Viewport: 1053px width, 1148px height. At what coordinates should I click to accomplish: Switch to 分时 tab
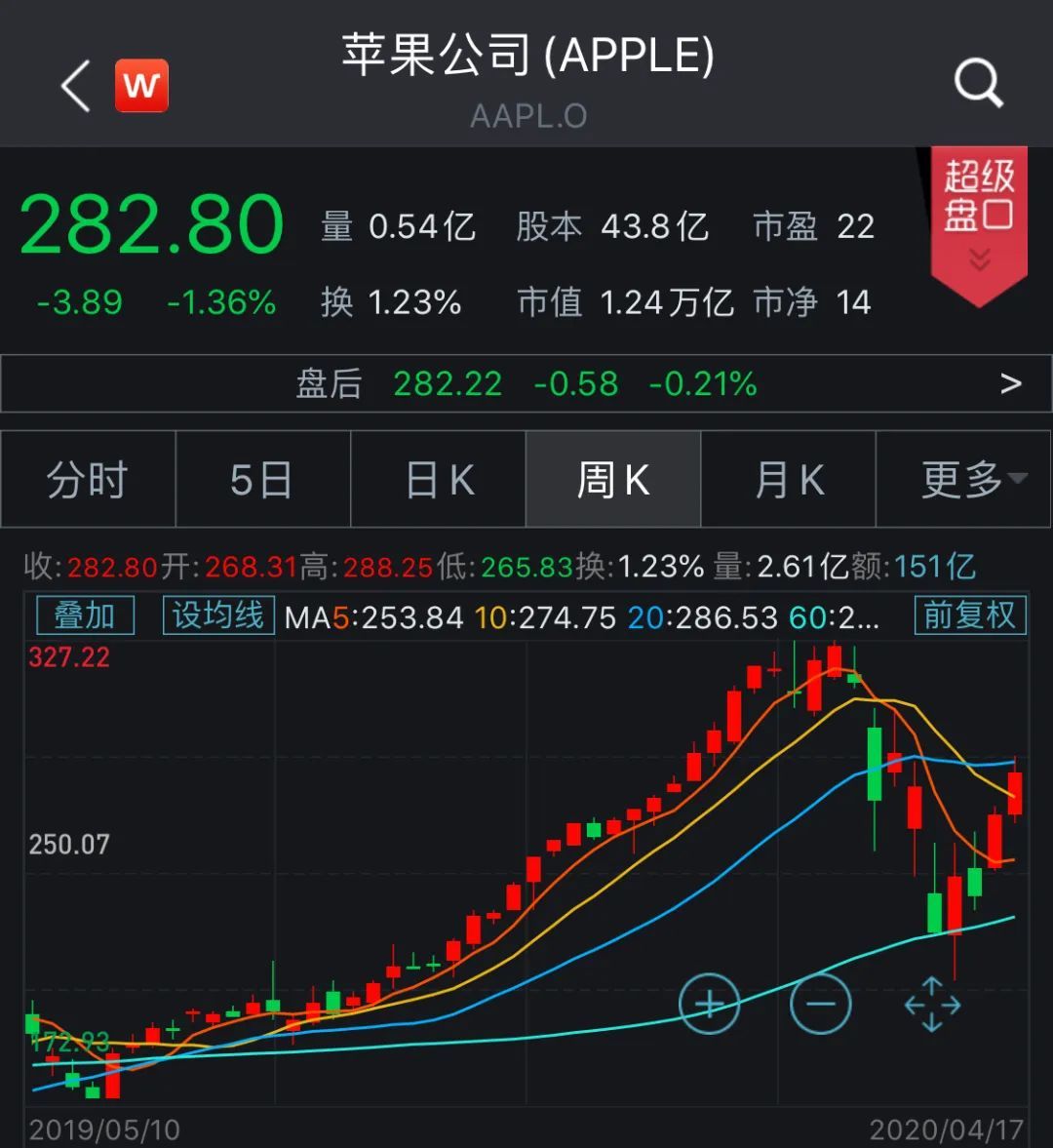coord(88,480)
